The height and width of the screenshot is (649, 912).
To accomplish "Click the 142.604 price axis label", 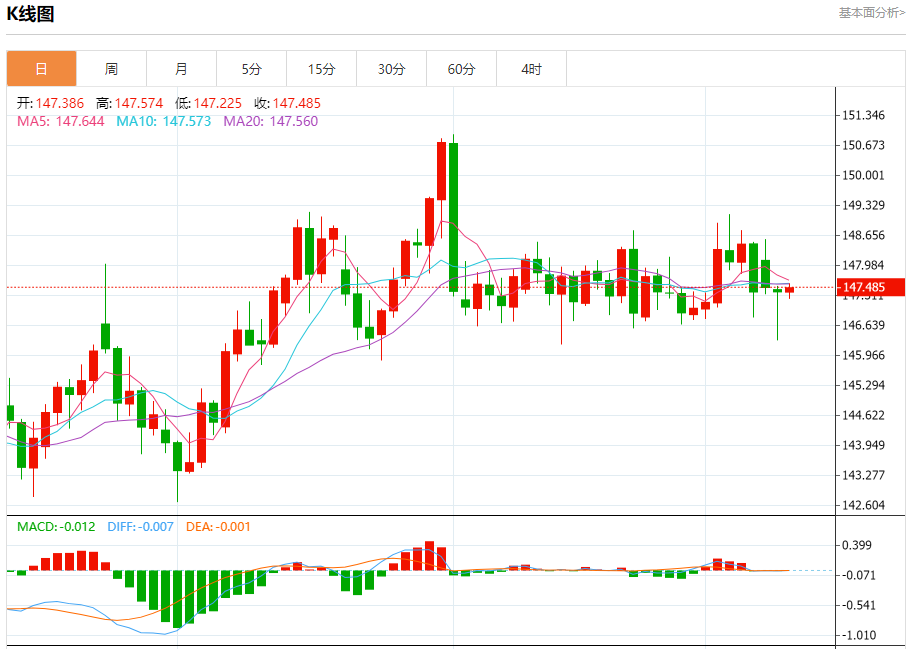I will pos(864,505).
